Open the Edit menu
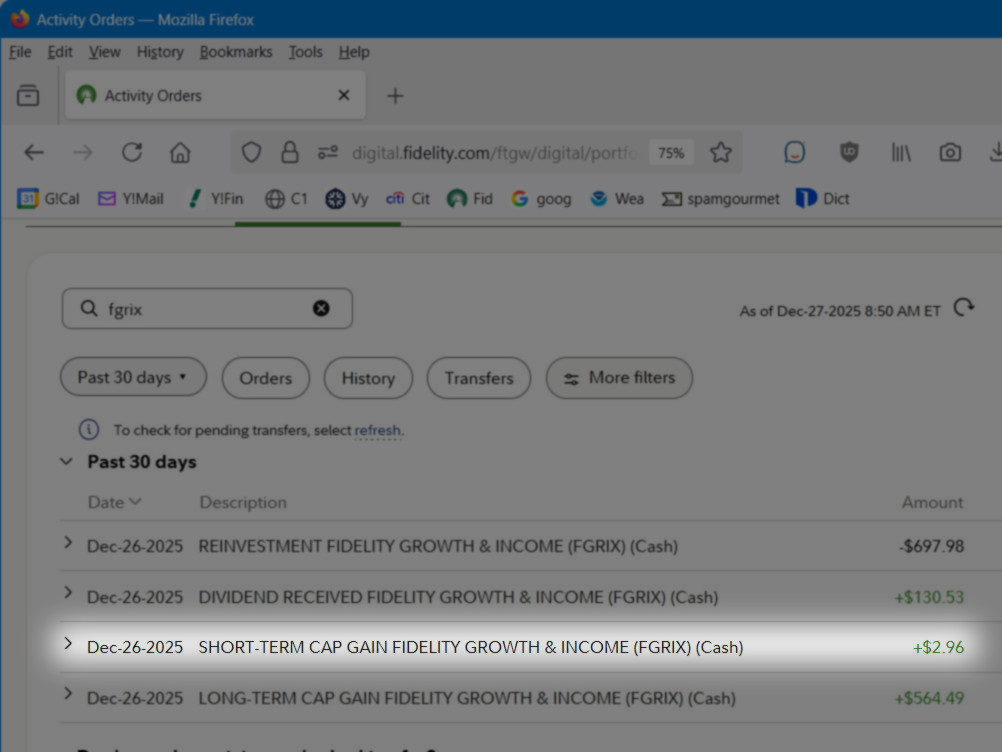 click(x=60, y=52)
